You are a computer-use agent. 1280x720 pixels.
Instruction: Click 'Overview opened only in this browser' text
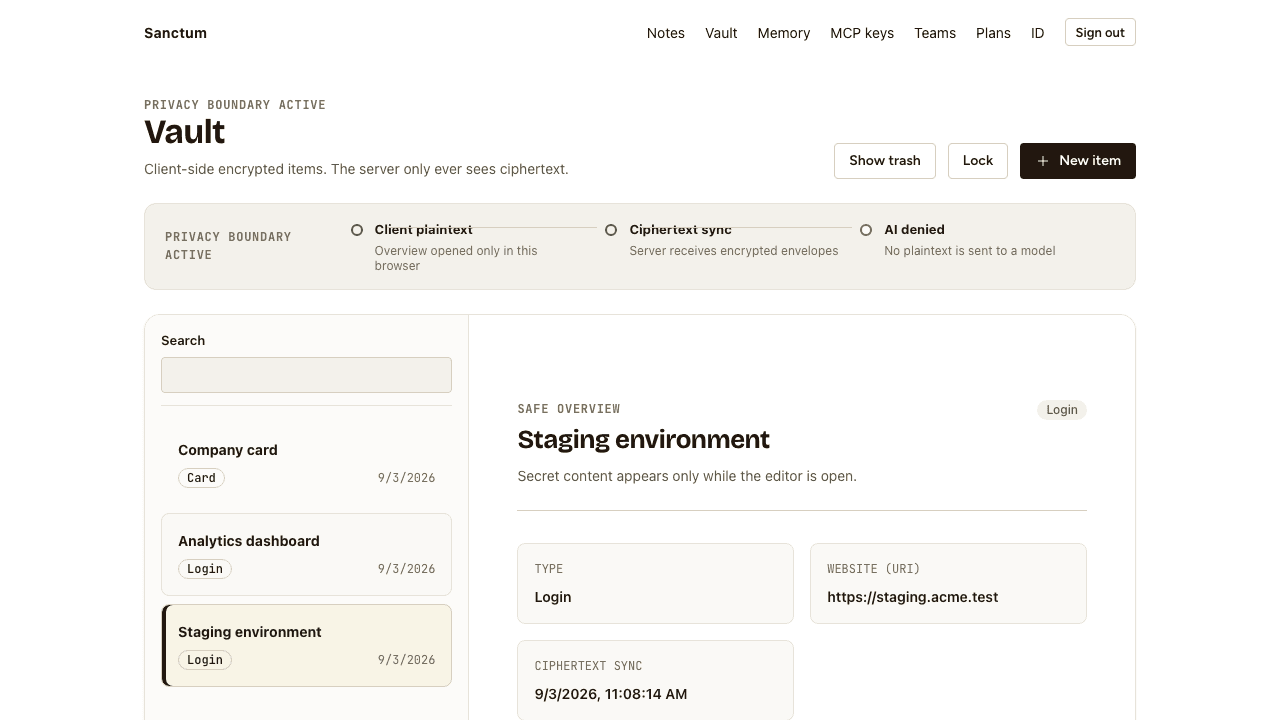coord(456,258)
